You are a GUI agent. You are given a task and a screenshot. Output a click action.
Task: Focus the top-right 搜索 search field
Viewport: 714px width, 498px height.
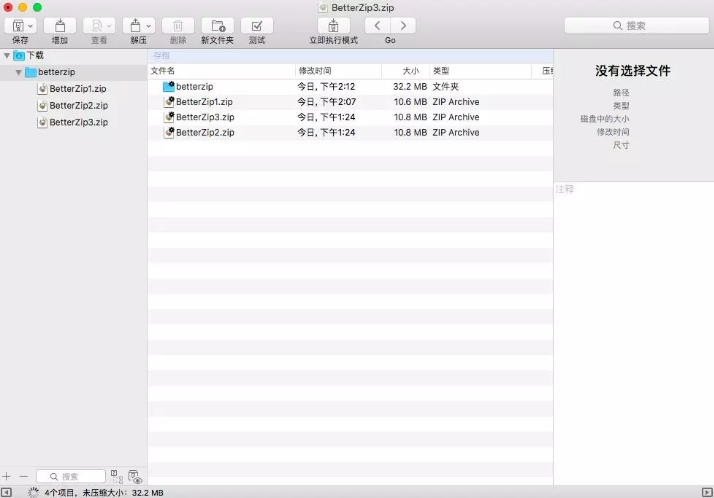pyautogui.click(x=637, y=25)
